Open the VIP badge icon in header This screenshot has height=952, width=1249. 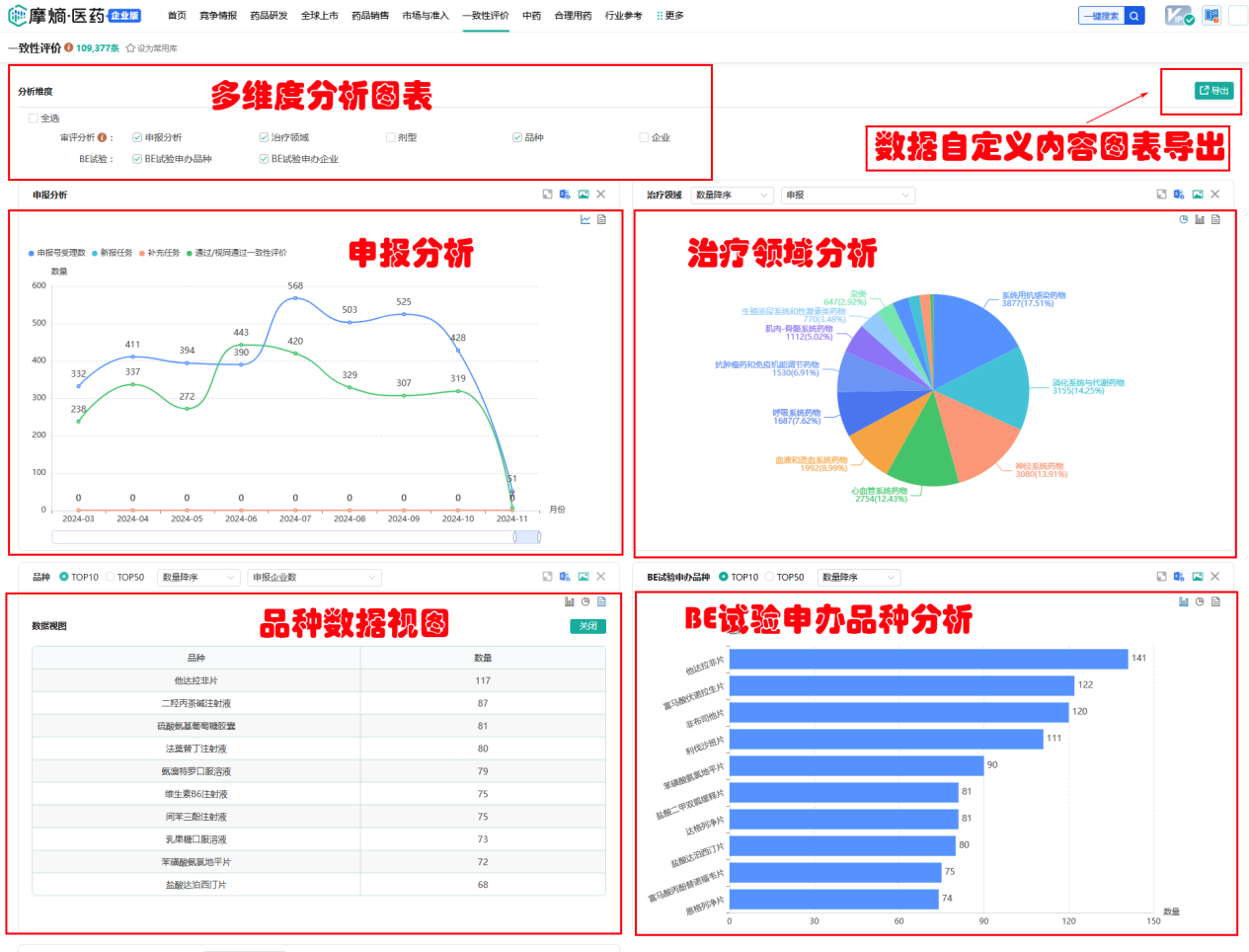click(x=1179, y=16)
